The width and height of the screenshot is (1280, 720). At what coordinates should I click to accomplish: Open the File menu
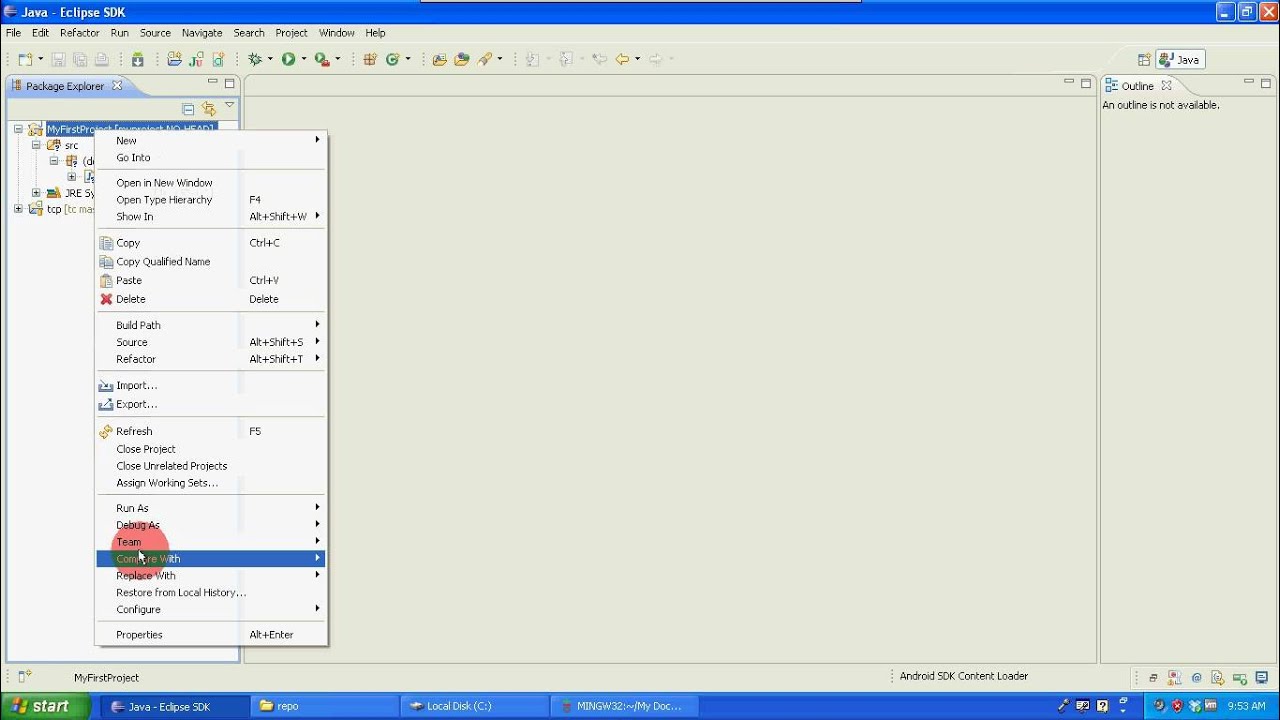13,33
